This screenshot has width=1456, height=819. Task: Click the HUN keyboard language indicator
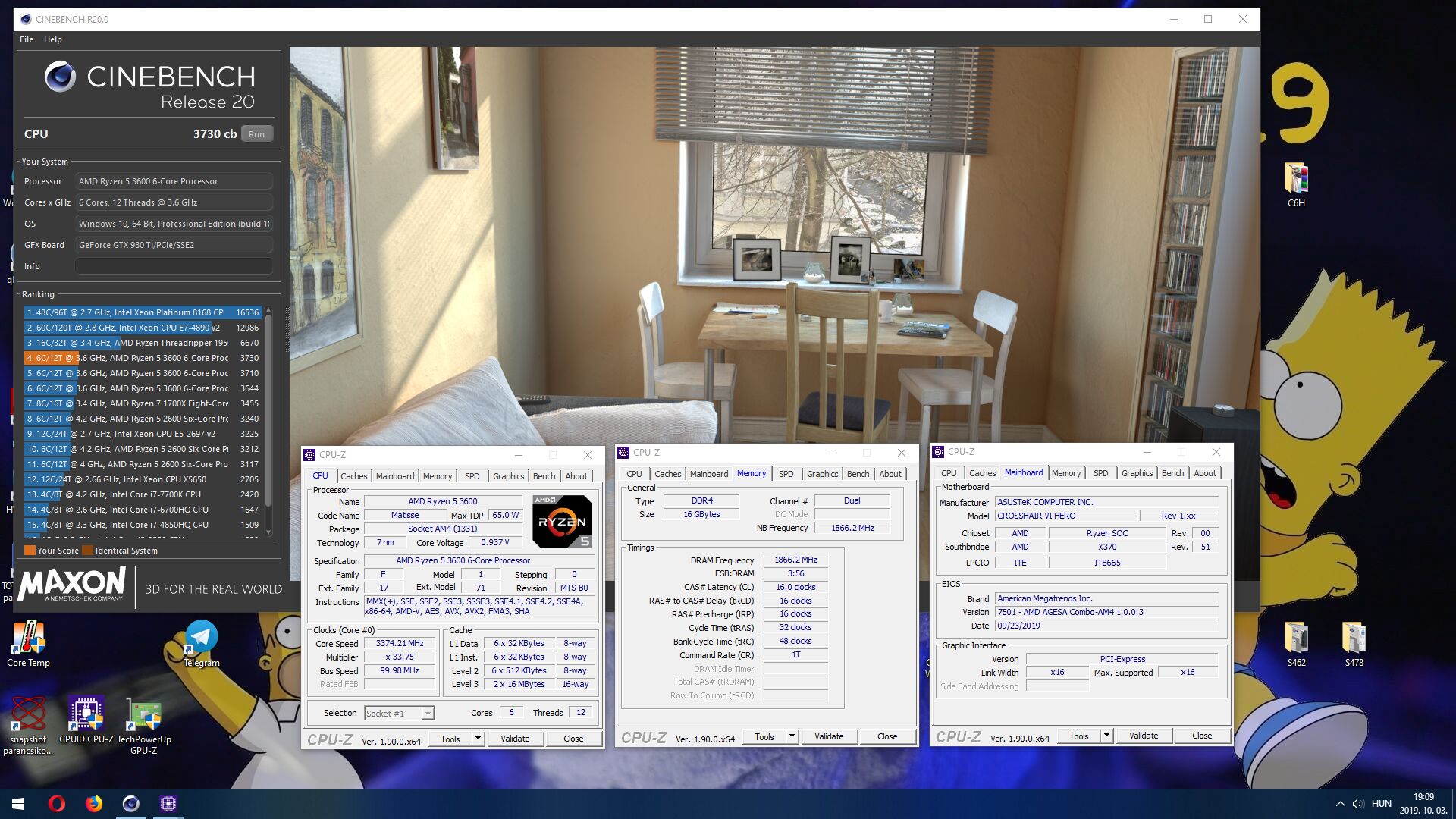[1382, 804]
